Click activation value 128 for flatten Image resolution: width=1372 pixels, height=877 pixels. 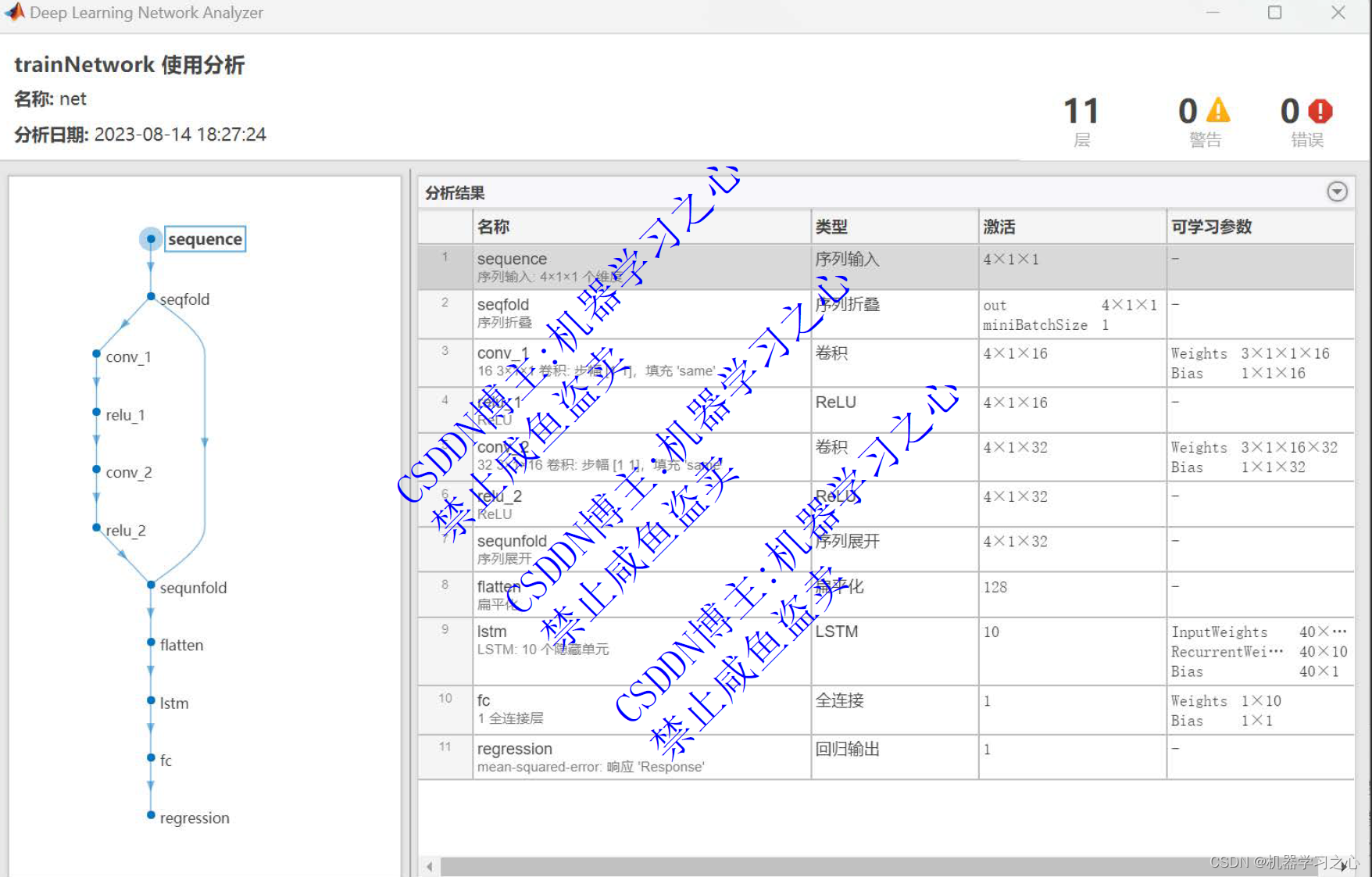coord(995,587)
